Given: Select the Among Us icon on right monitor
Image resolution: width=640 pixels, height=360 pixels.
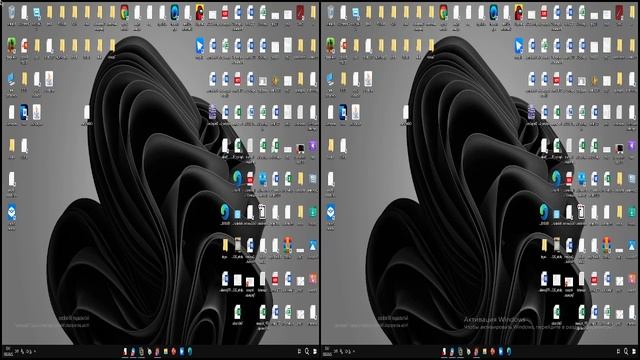Looking at the screenshot, I should (x=519, y=12).
